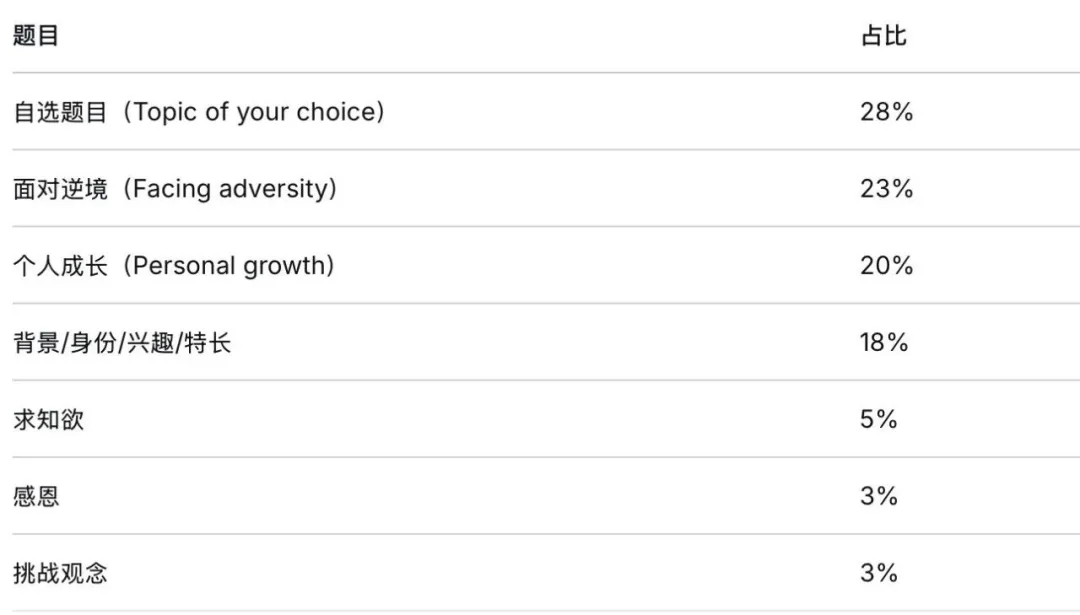The width and height of the screenshot is (1080, 615).
Task: Click the 兴趣 word in fourth row
Action: tap(150, 342)
